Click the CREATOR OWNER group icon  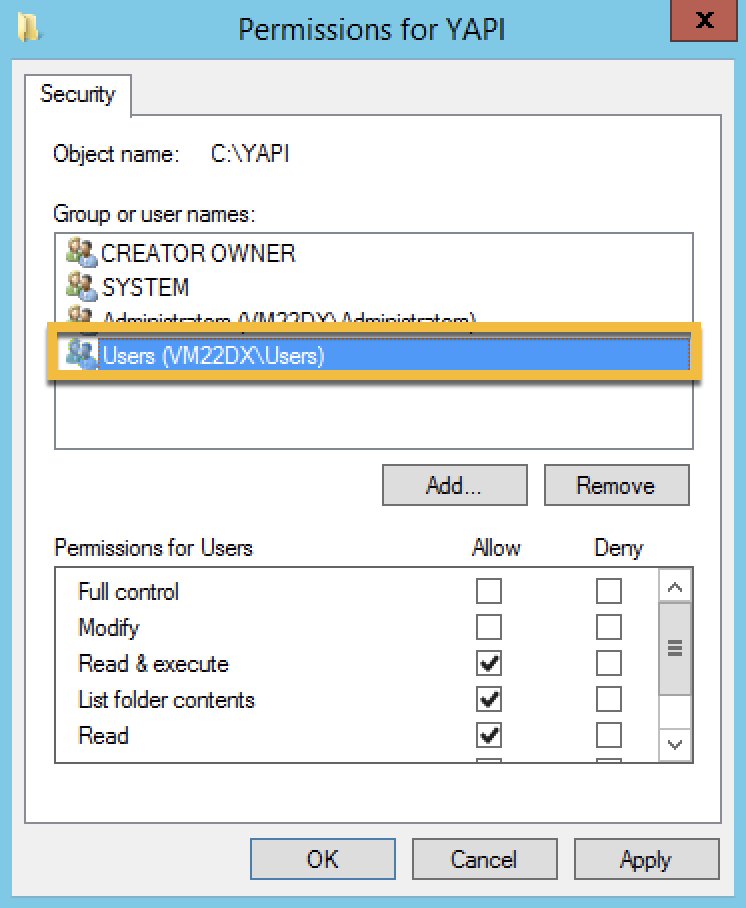tap(81, 252)
